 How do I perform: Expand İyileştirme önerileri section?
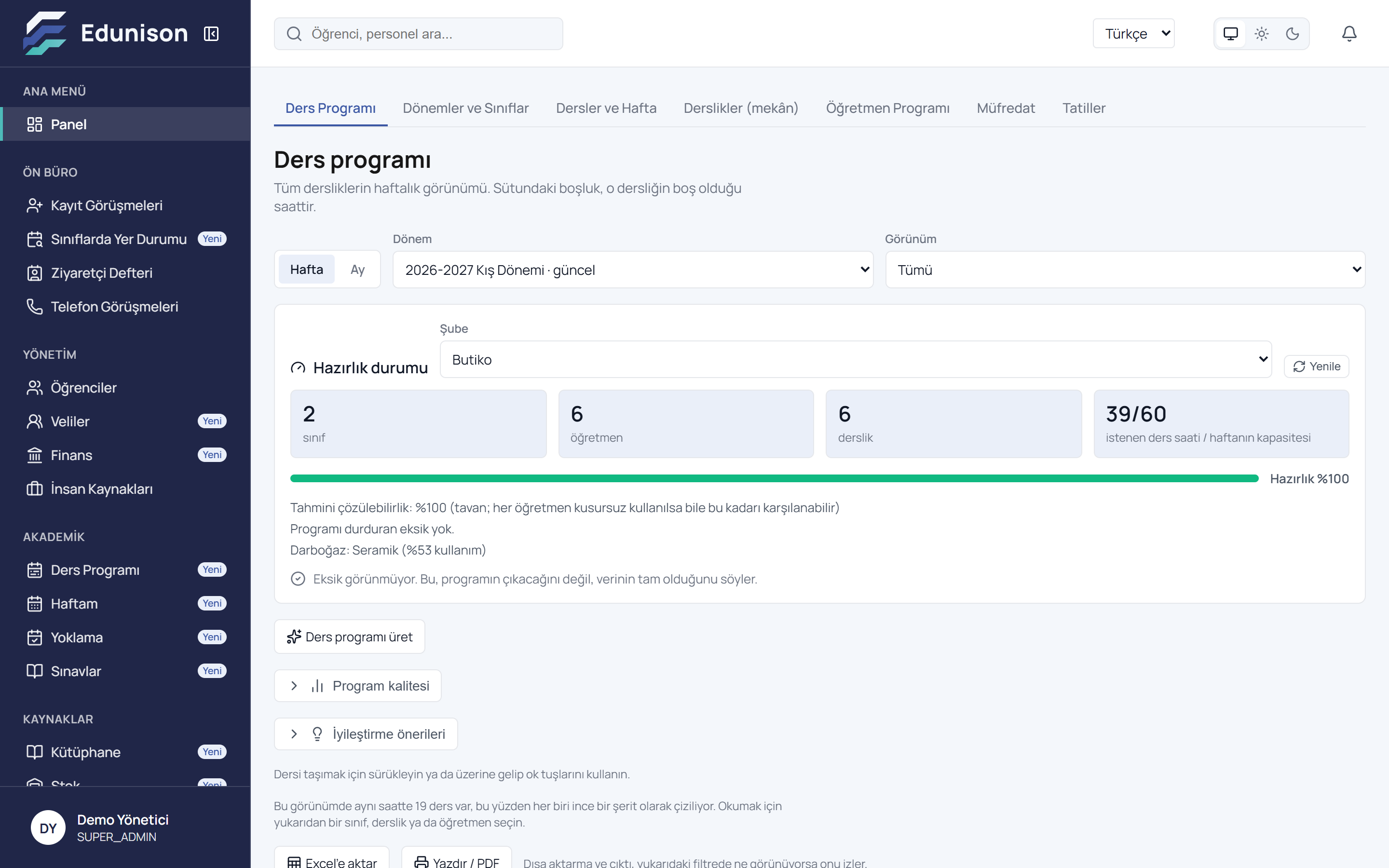point(366,733)
